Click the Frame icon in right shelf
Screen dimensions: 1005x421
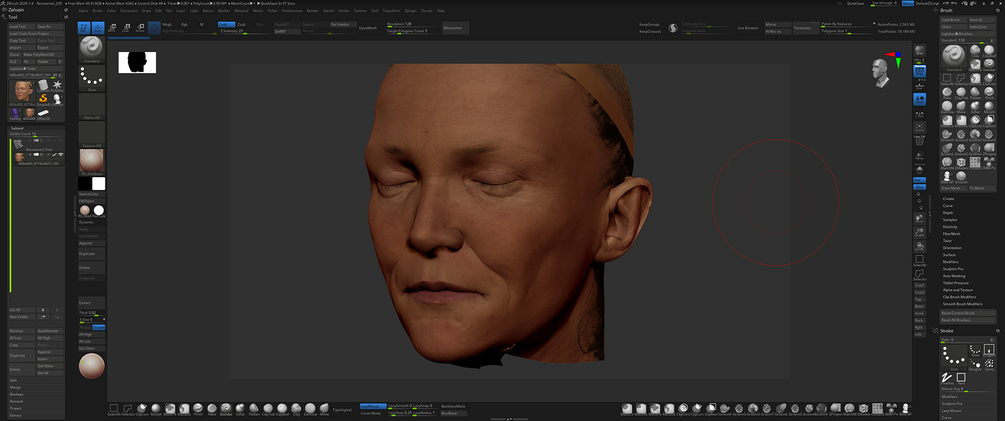click(920, 126)
